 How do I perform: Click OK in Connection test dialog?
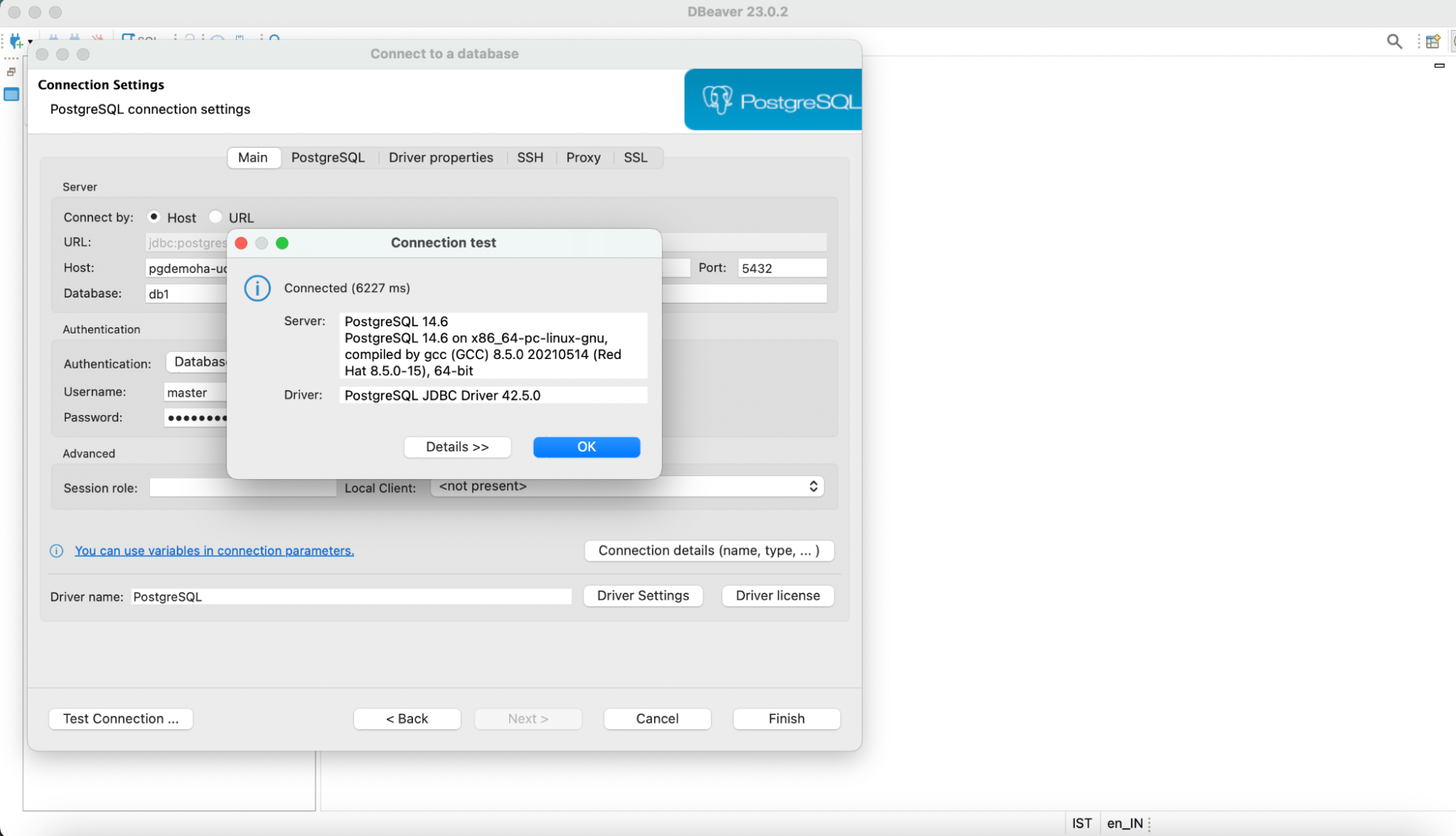[586, 447]
